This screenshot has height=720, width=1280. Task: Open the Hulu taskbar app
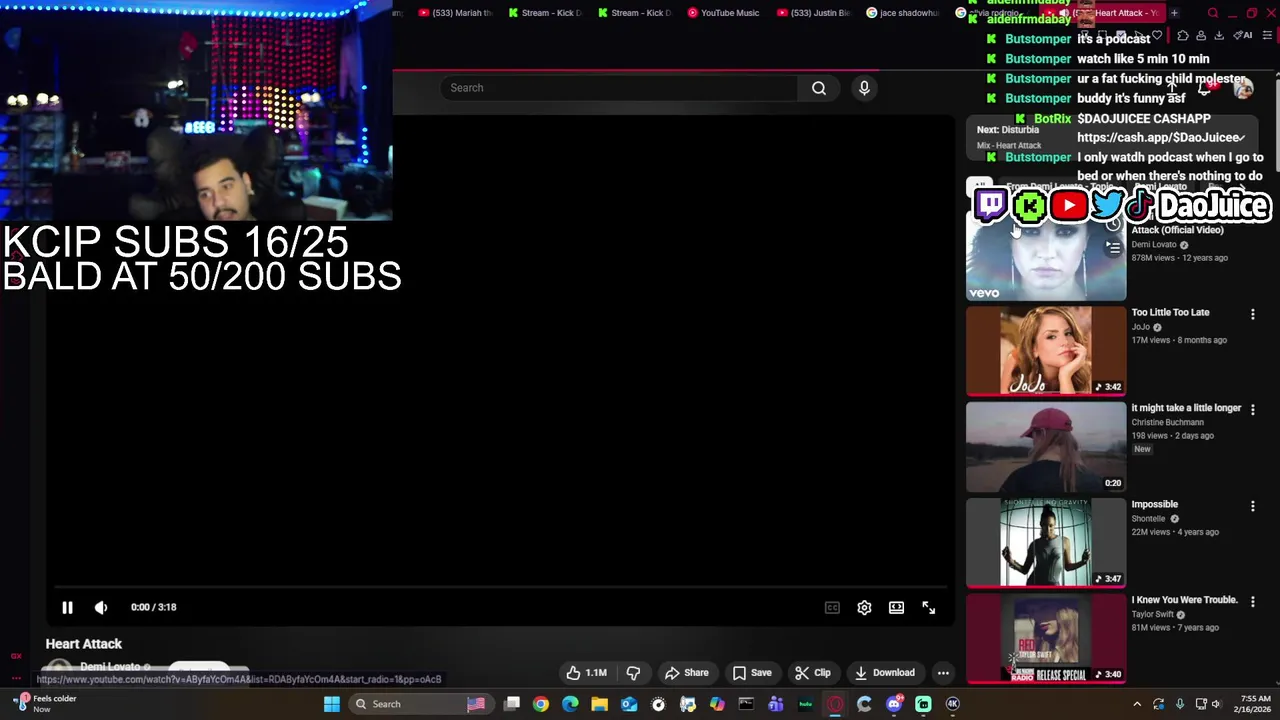pos(805,704)
